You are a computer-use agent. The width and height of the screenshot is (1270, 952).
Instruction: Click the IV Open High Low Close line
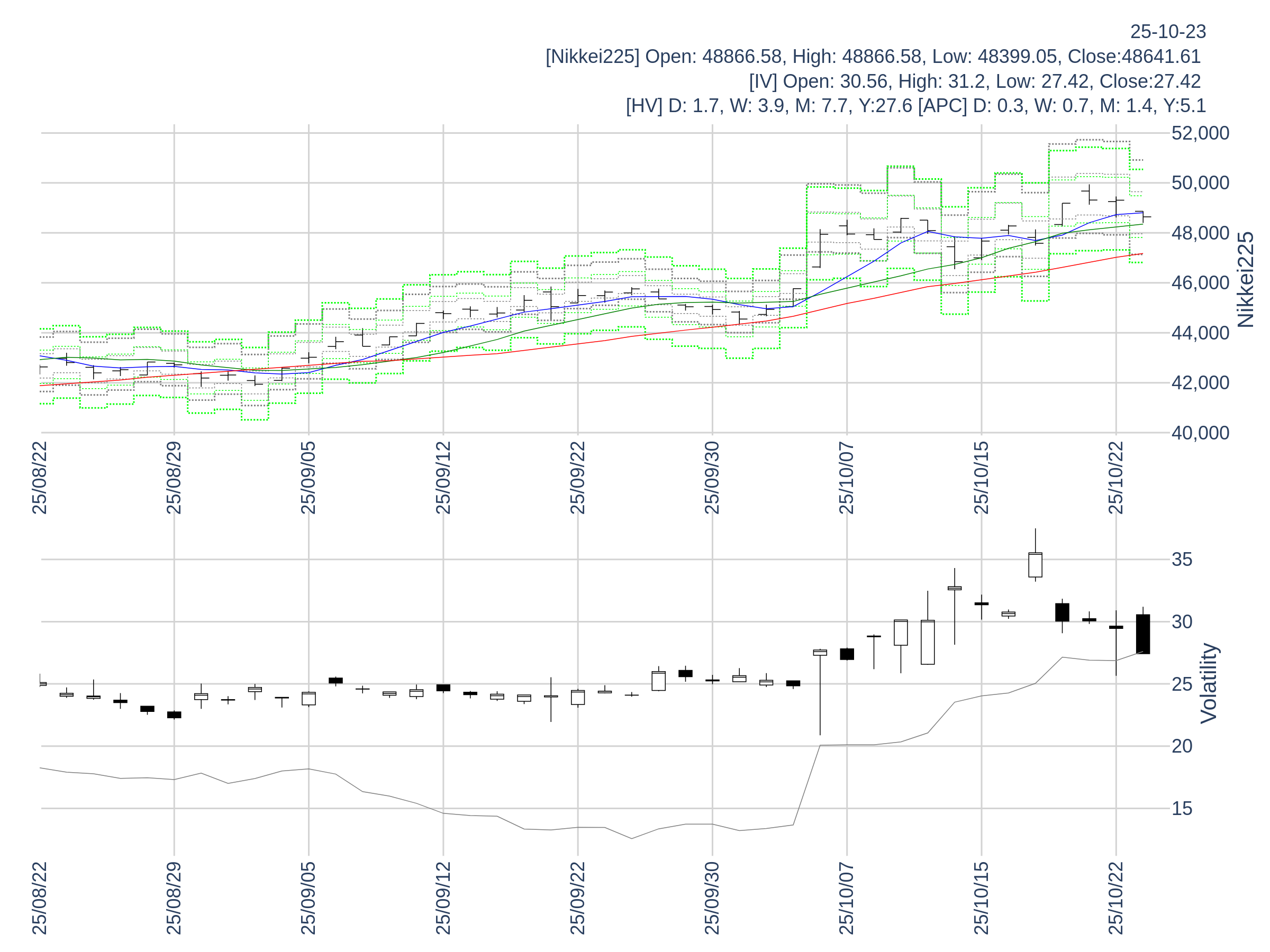click(974, 81)
